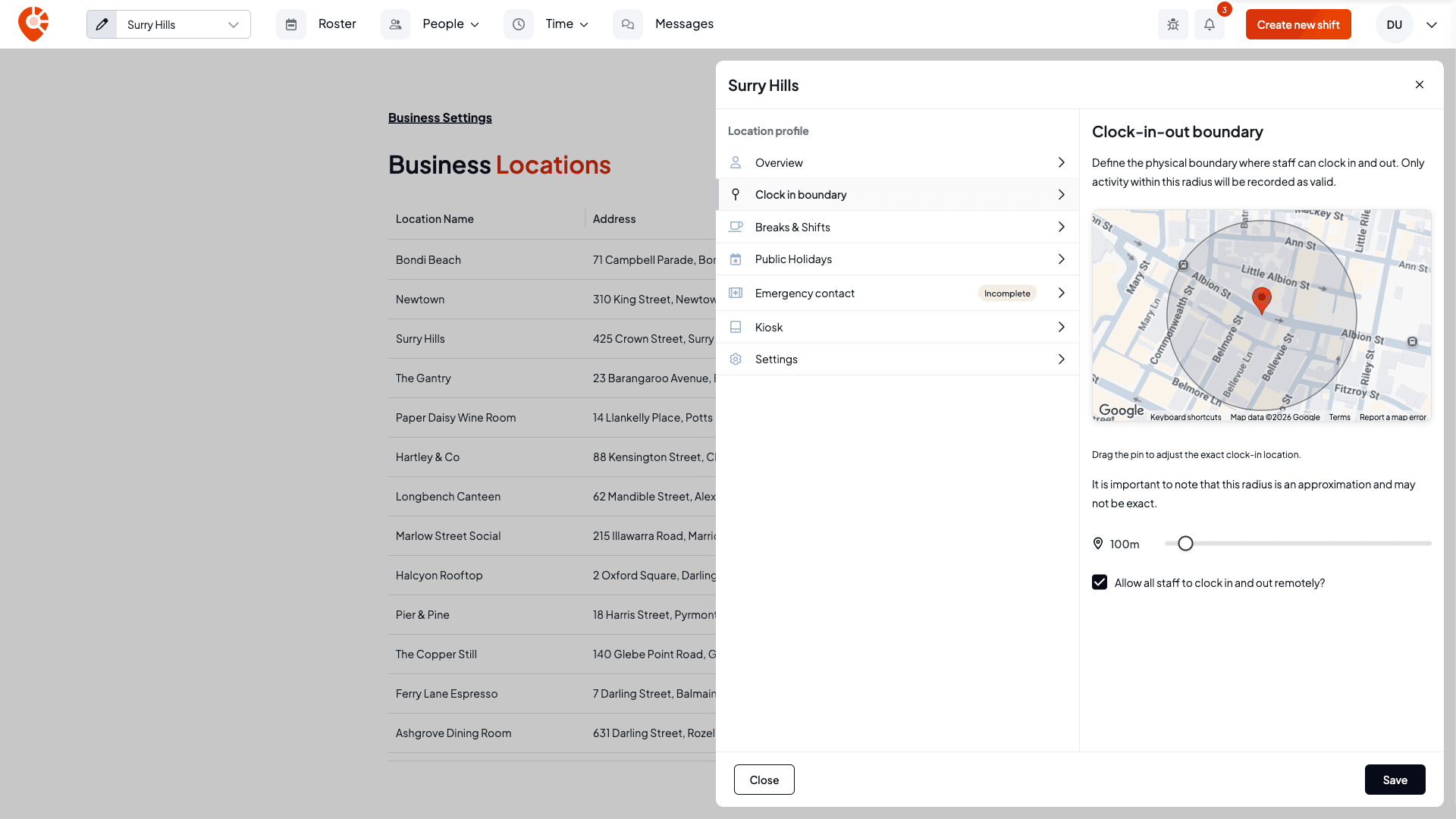Open the Business Settings link

click(x=440, y=118)
